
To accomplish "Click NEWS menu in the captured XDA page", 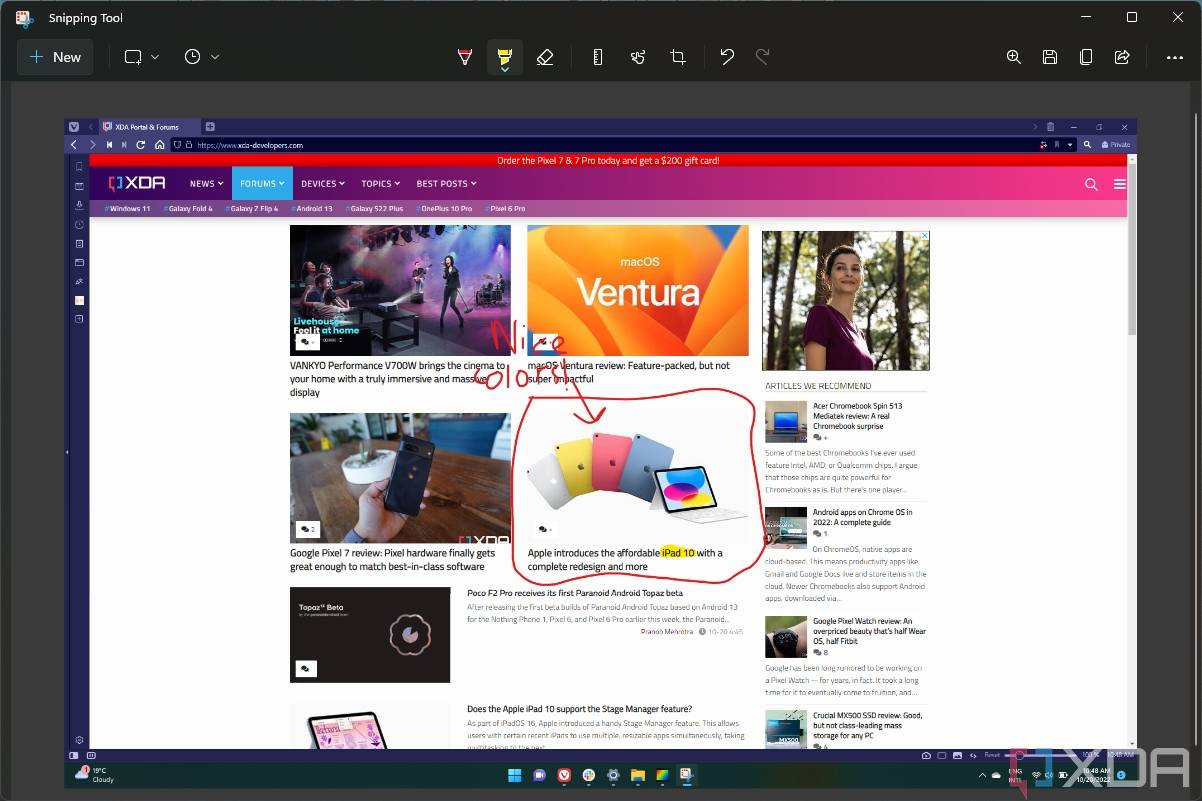I will click(x=206, y=183).
